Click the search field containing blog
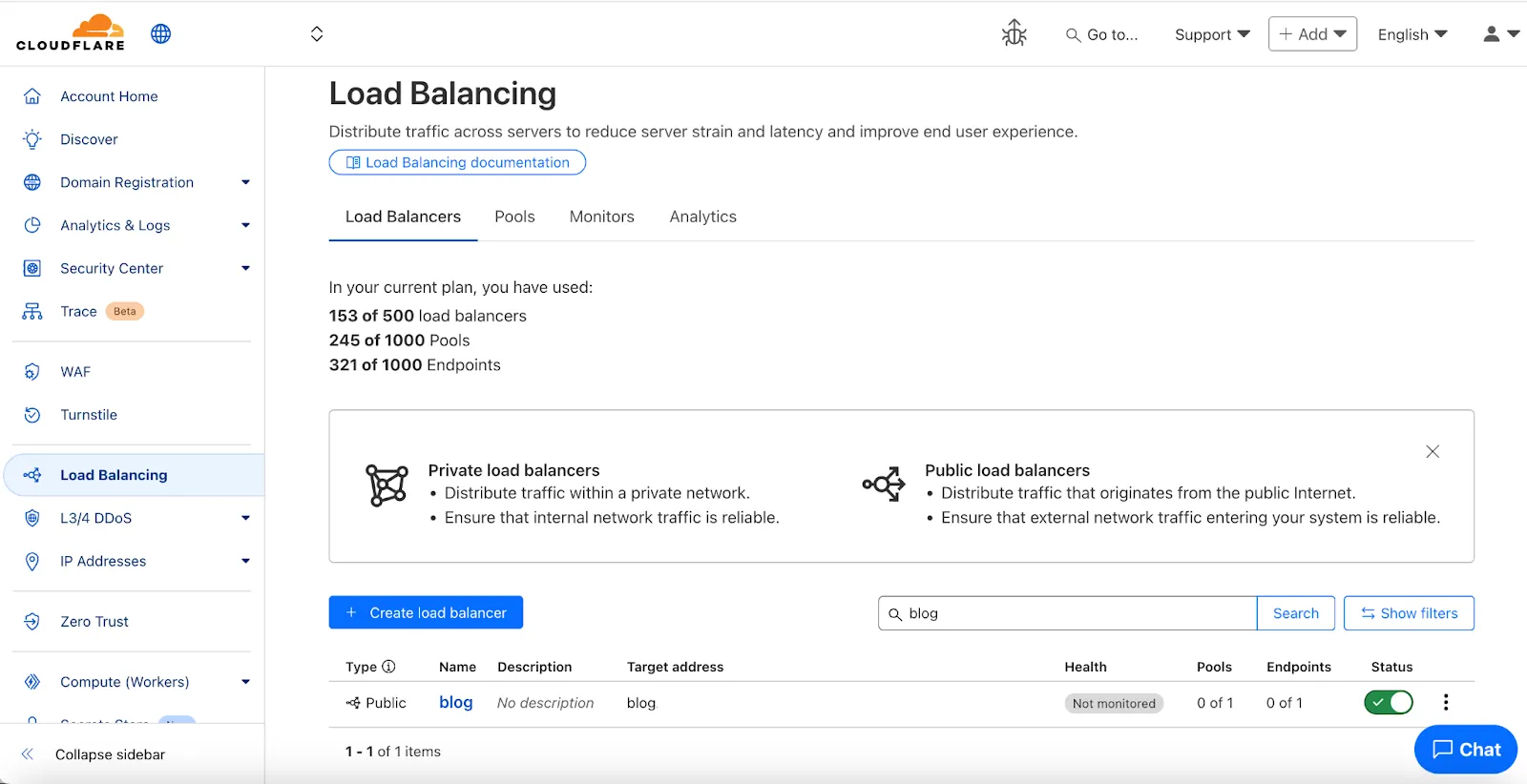Viewport: 1527px width, 784px height. click(x=1069, y=613)
